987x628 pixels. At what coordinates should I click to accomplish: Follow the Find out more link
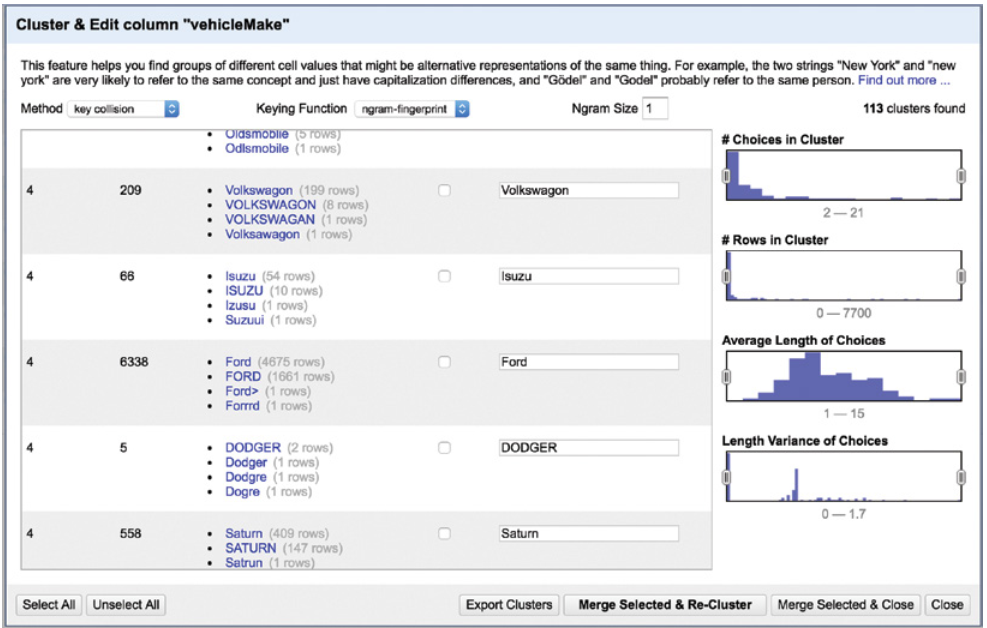(904, 80)
